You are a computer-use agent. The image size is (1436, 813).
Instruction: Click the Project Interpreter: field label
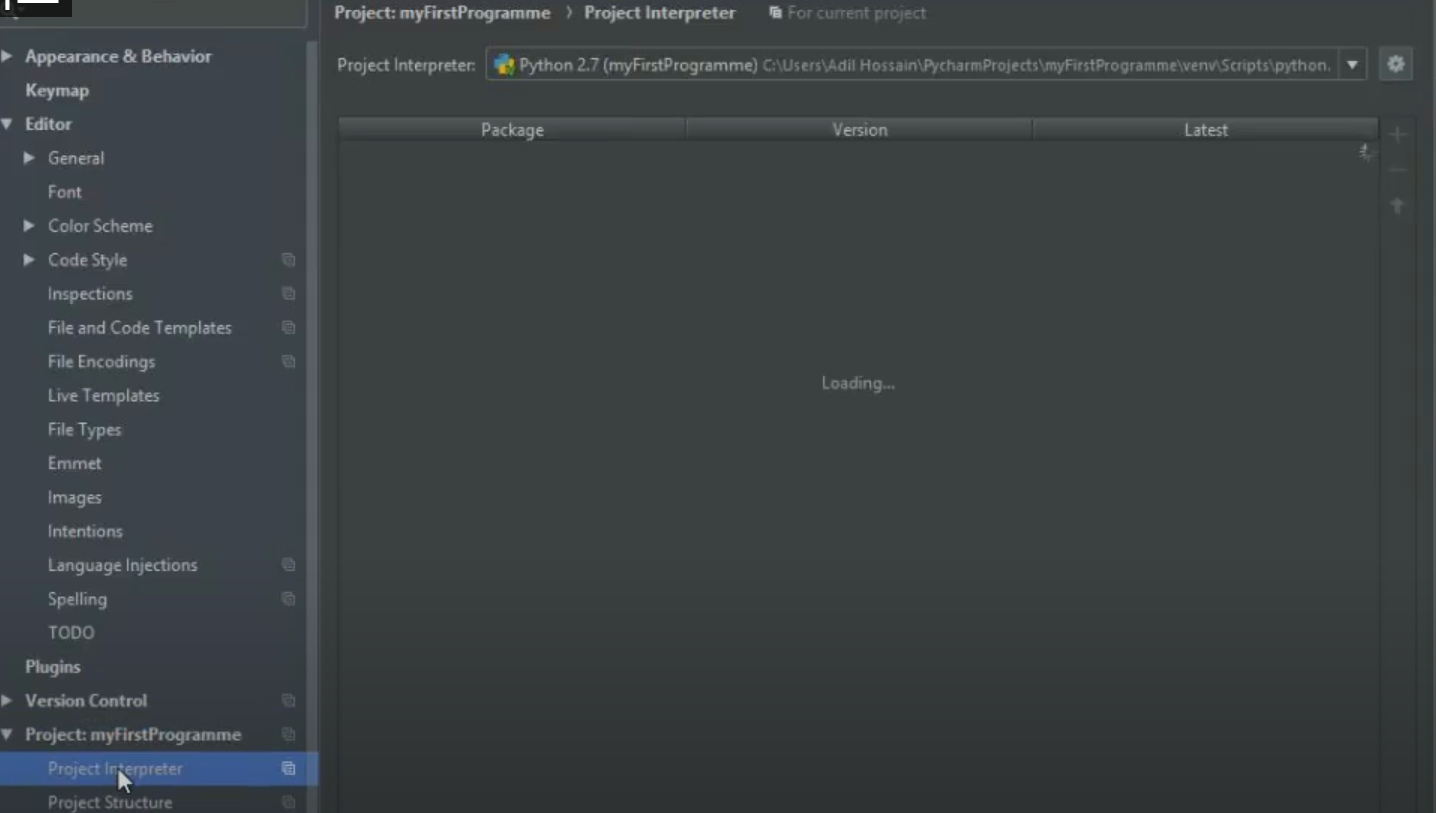point(406,65)
